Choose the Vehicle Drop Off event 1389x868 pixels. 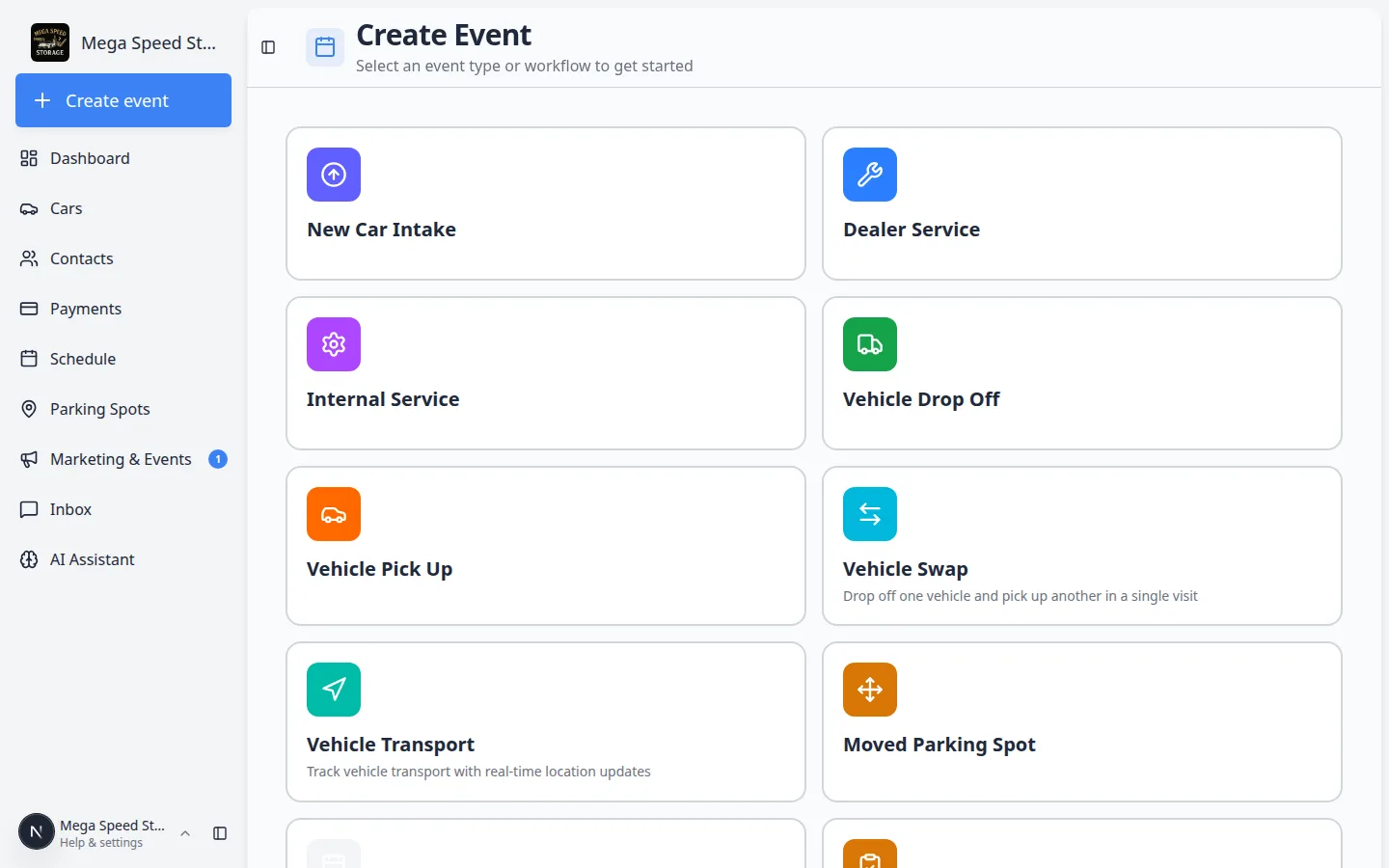1082,373
